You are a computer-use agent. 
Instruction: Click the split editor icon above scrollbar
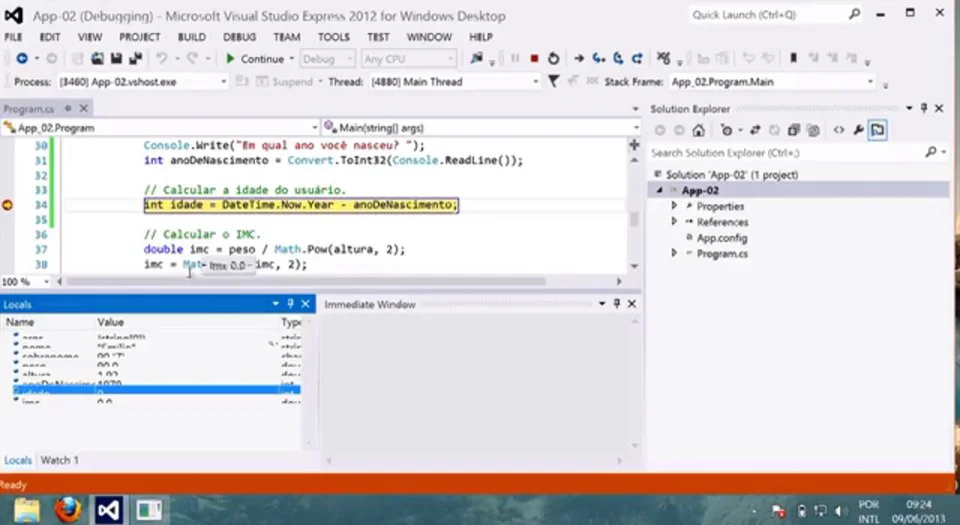[x=634, y=145]
